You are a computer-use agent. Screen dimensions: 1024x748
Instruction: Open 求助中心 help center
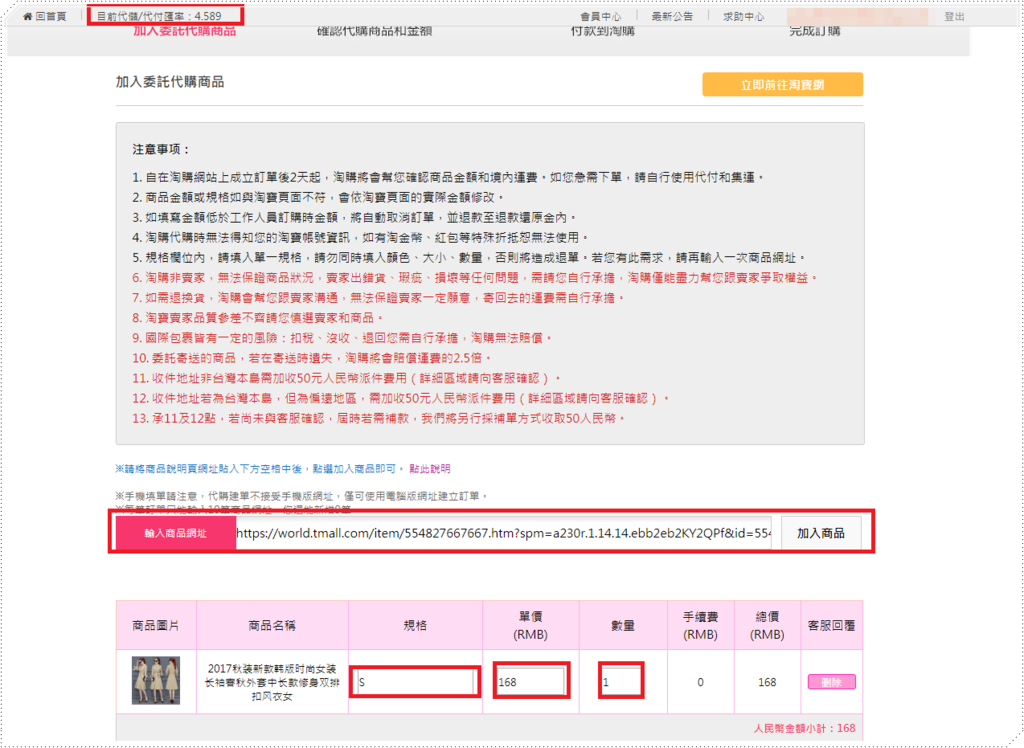(743, 16)
